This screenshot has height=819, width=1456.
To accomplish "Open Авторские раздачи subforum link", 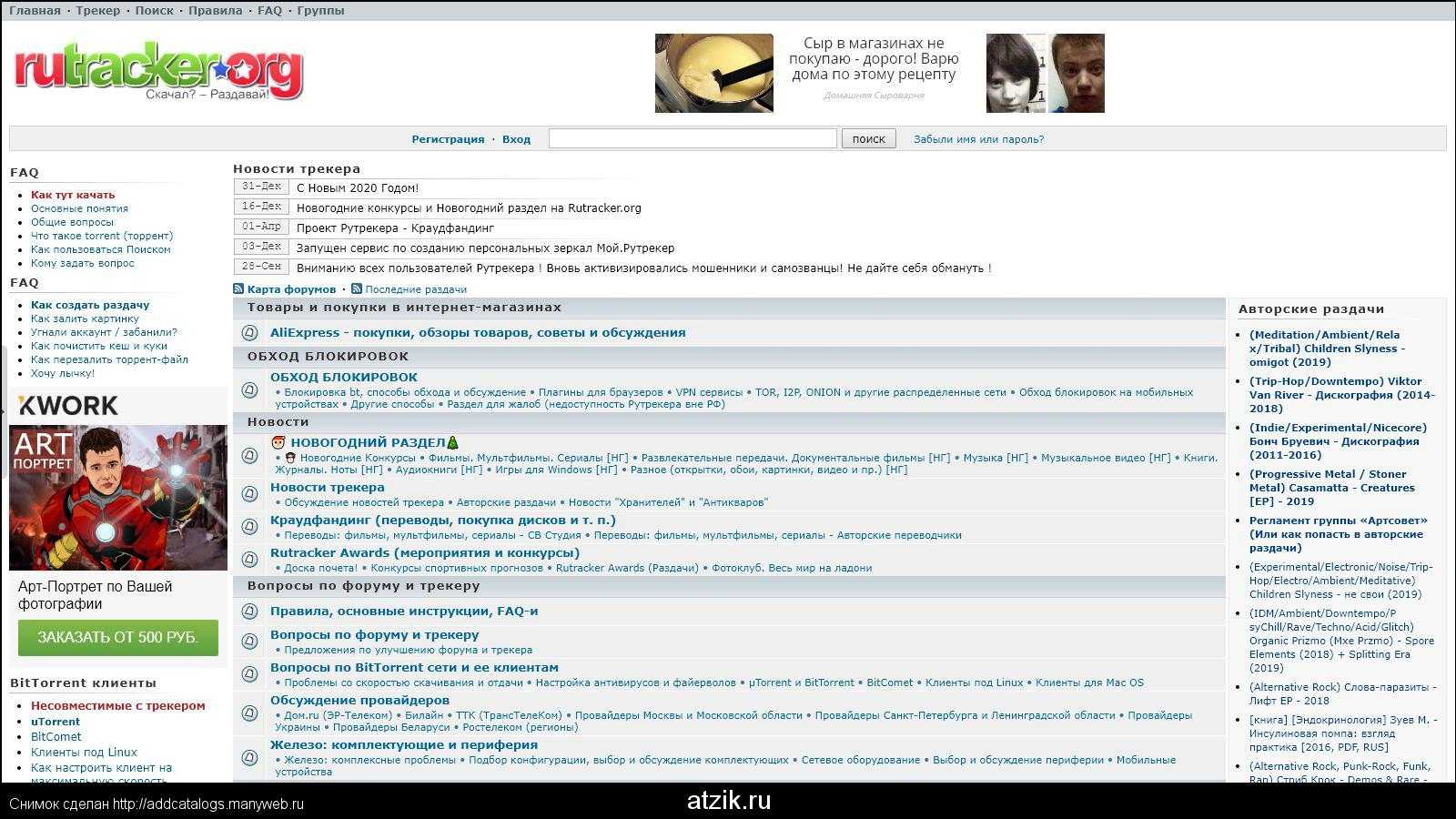I will [506, 502].
